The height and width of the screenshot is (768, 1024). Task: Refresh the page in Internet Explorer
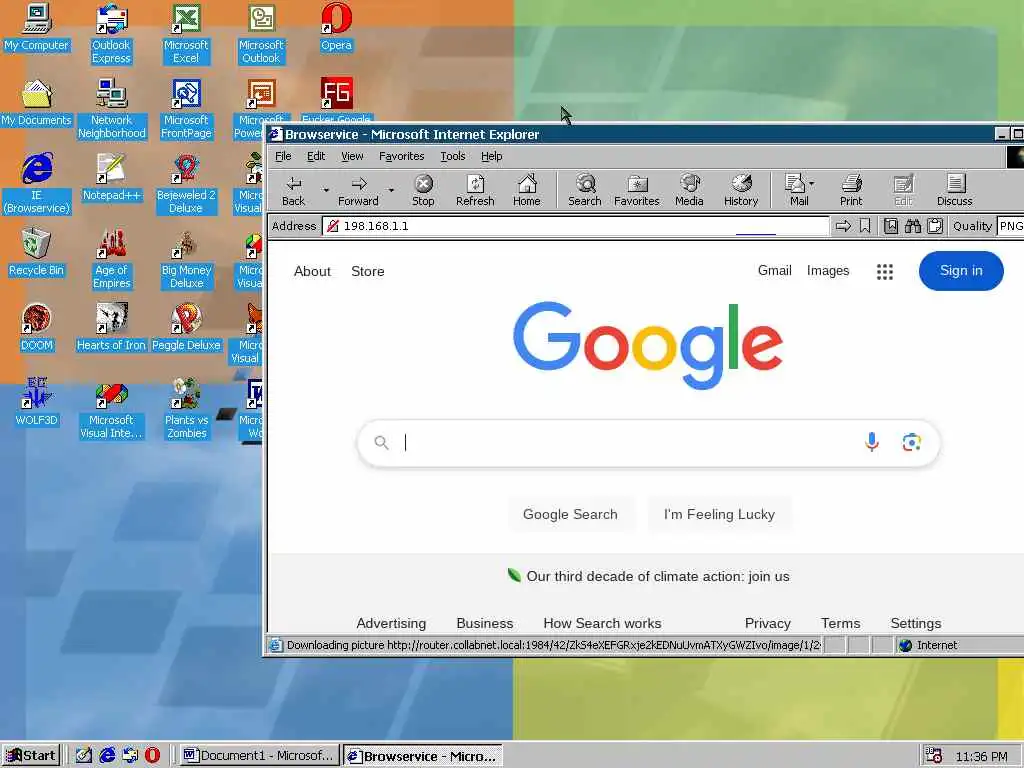475,191
